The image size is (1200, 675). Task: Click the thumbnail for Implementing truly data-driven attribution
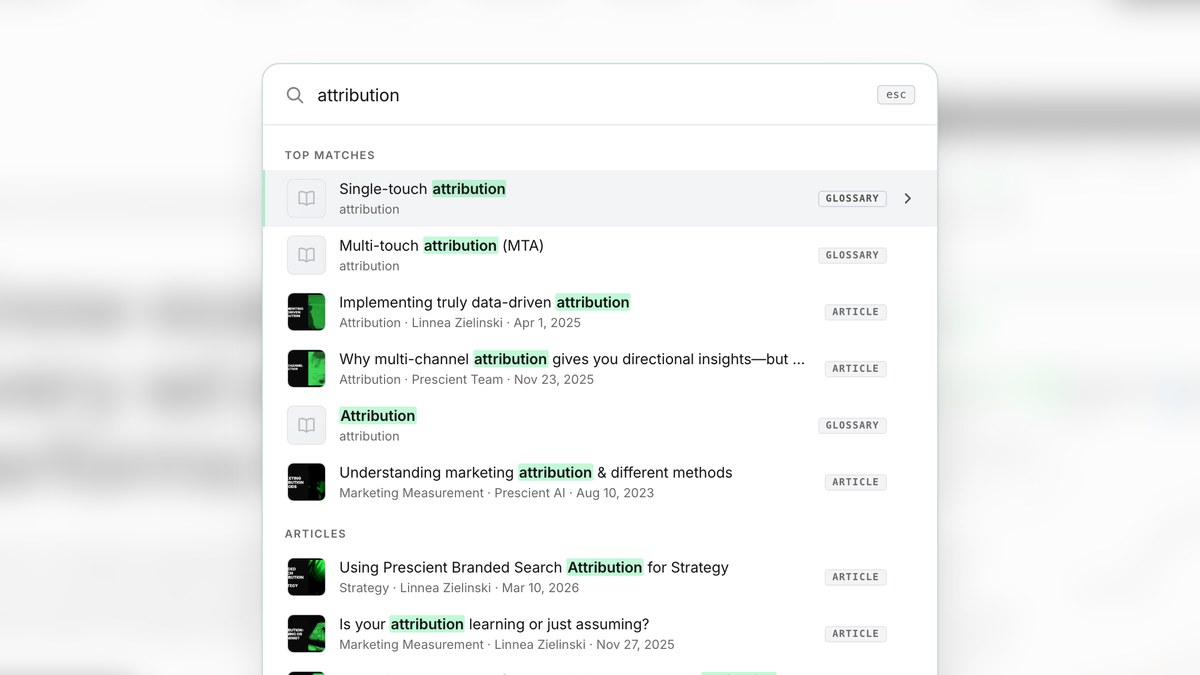pyautogui.click(x=306, y=311)
